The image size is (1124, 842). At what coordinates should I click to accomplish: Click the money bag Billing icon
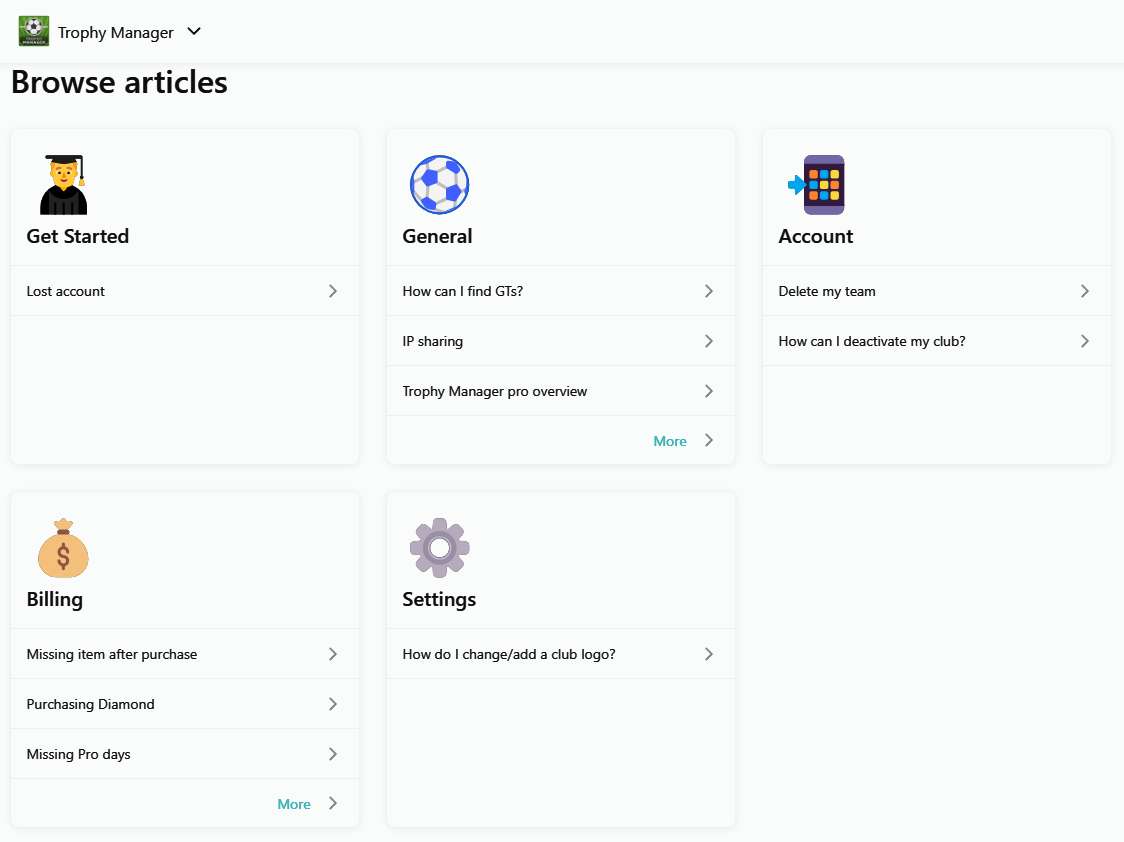63,547
